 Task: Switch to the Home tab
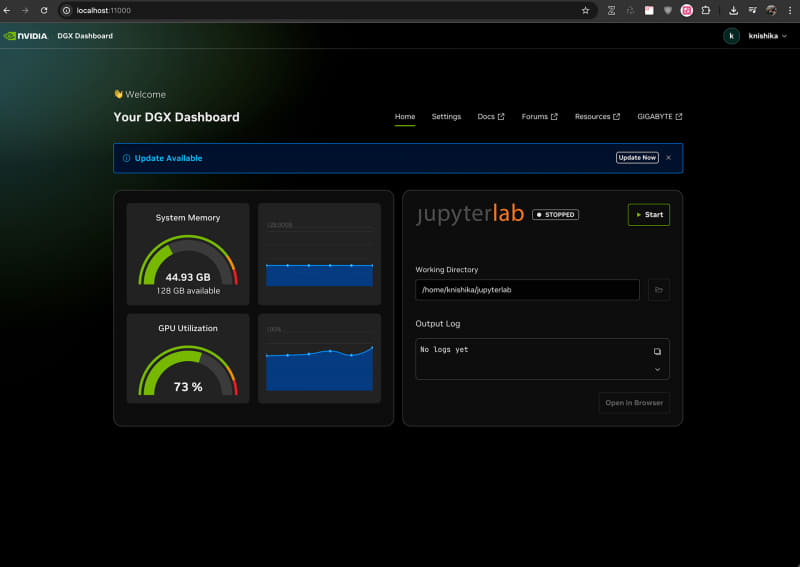(405, 116)
